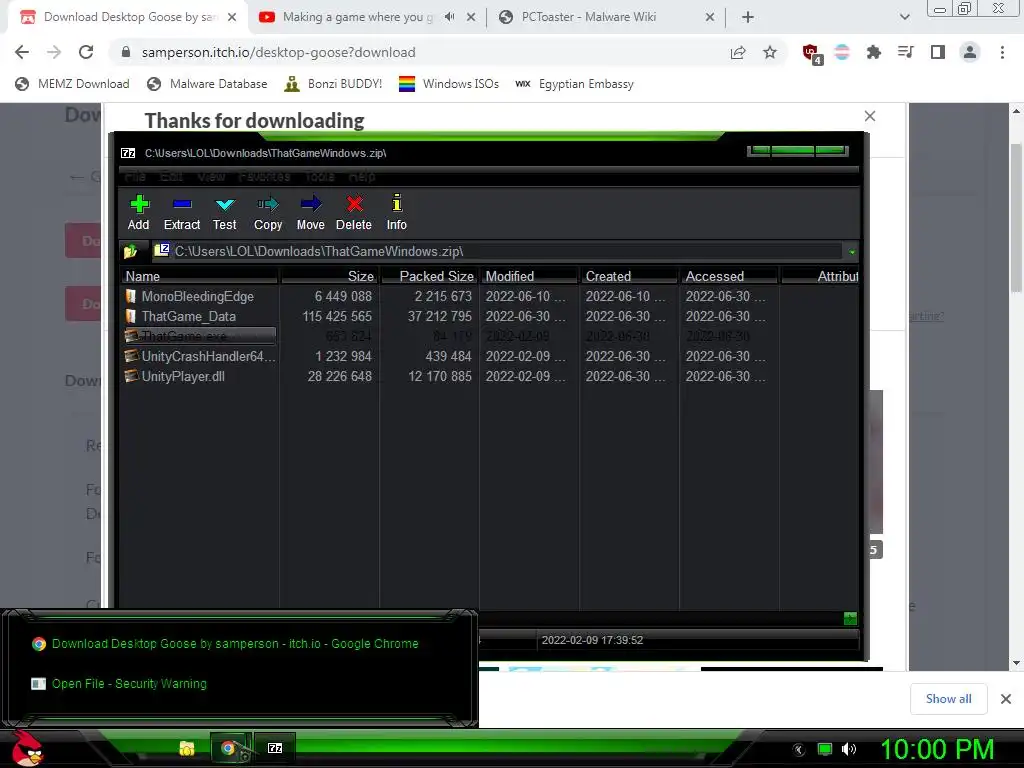Open a new Chrome tab
This screenshot has width=1024, height=768.
click(x=748, y=17)
